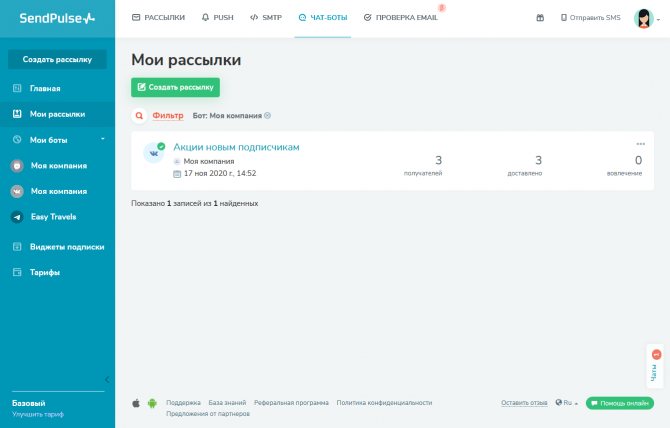670x428 pixels.
Task: Go to the SMTP tab
Action: (266, 18)
